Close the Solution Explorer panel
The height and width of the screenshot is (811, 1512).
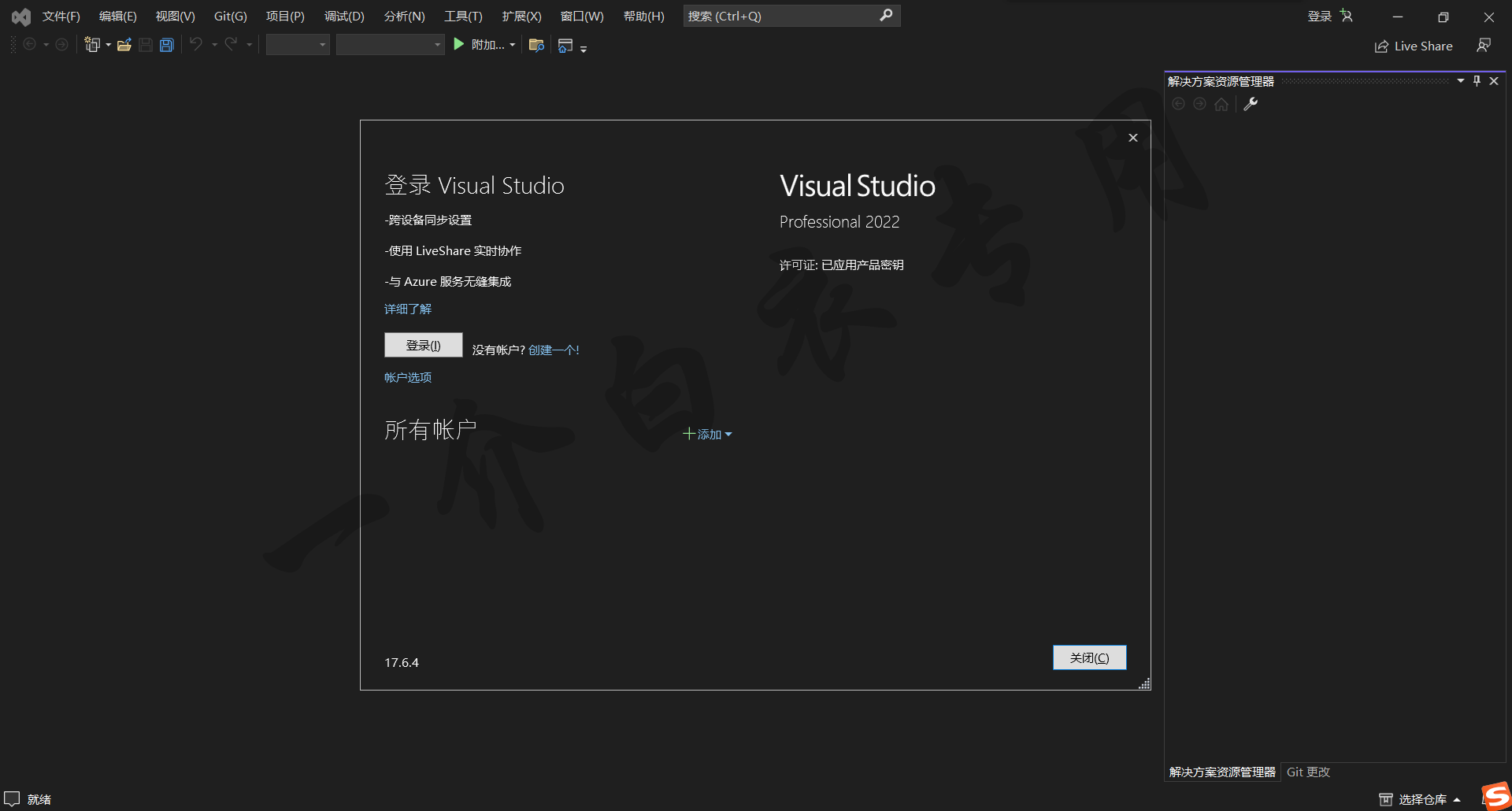click(x=1494, y=81)
